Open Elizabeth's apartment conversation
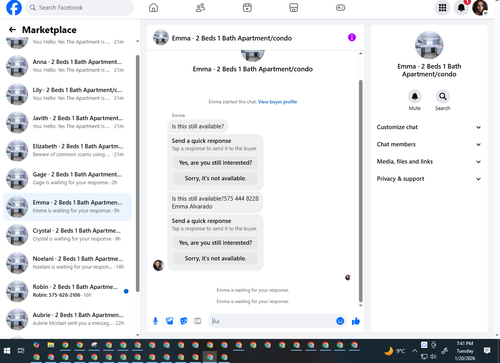Screen dimensions: 500x363 tap(67, 150)
